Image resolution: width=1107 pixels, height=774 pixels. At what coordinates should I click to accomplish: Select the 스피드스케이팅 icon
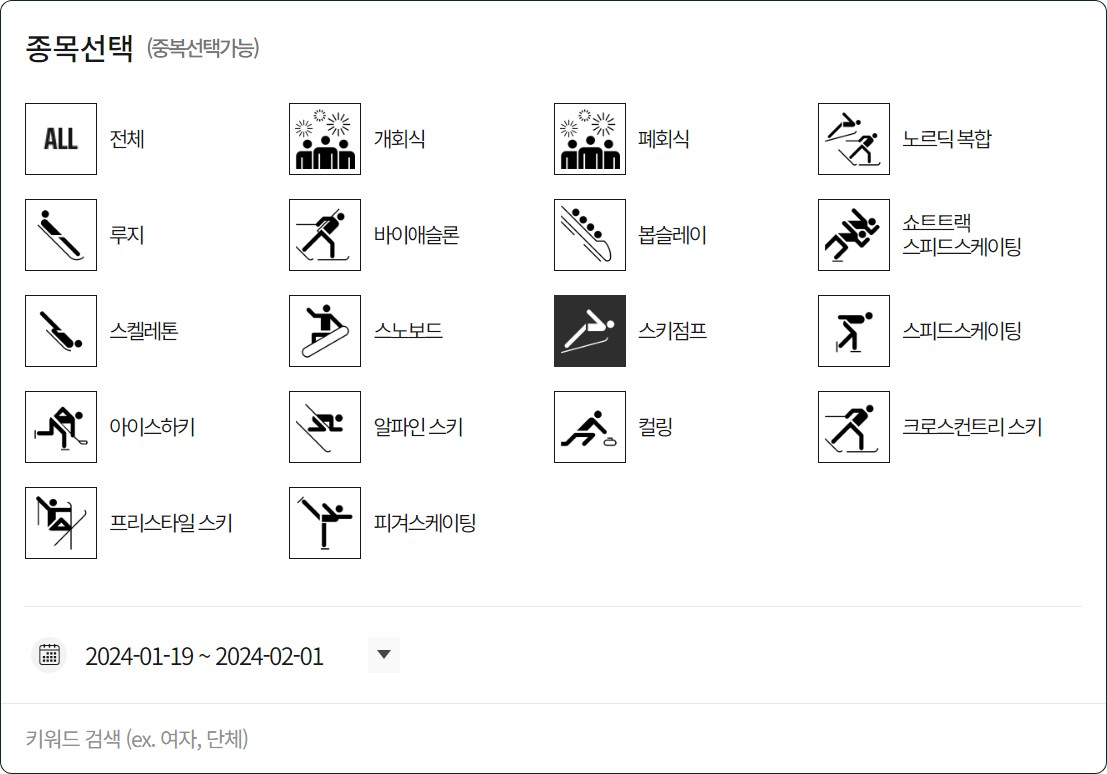pos(853,330)
